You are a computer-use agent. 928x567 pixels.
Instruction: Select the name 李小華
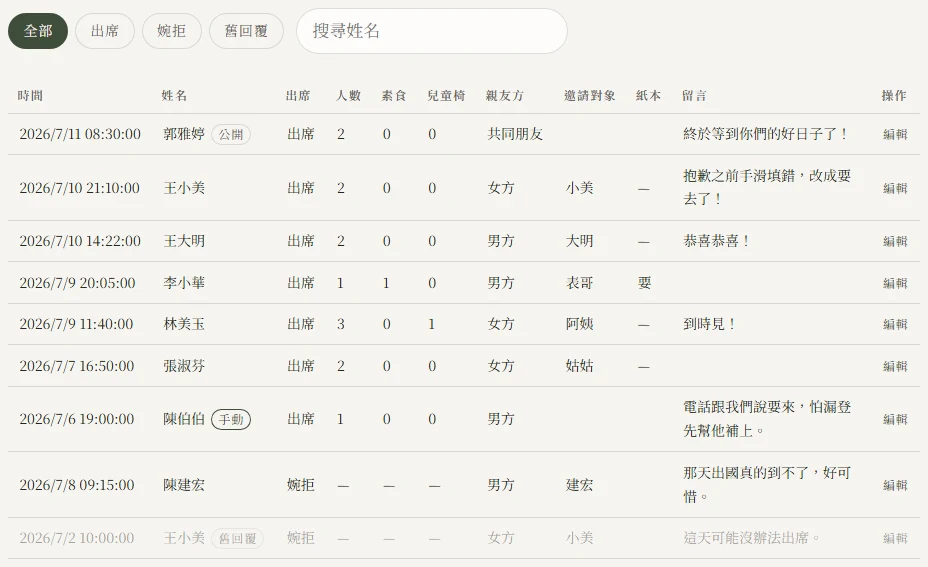tap(184, 284)
